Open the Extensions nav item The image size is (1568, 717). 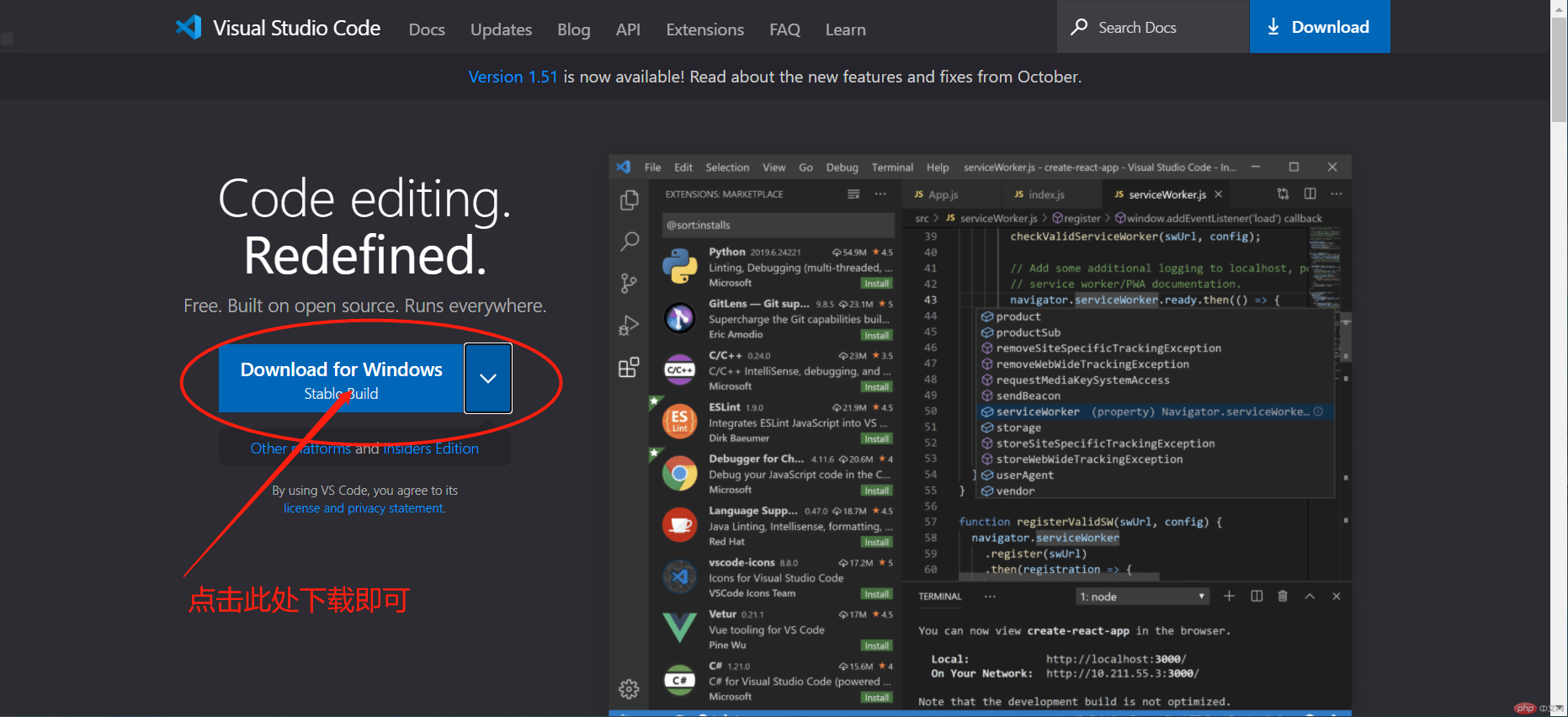(705, 29)
